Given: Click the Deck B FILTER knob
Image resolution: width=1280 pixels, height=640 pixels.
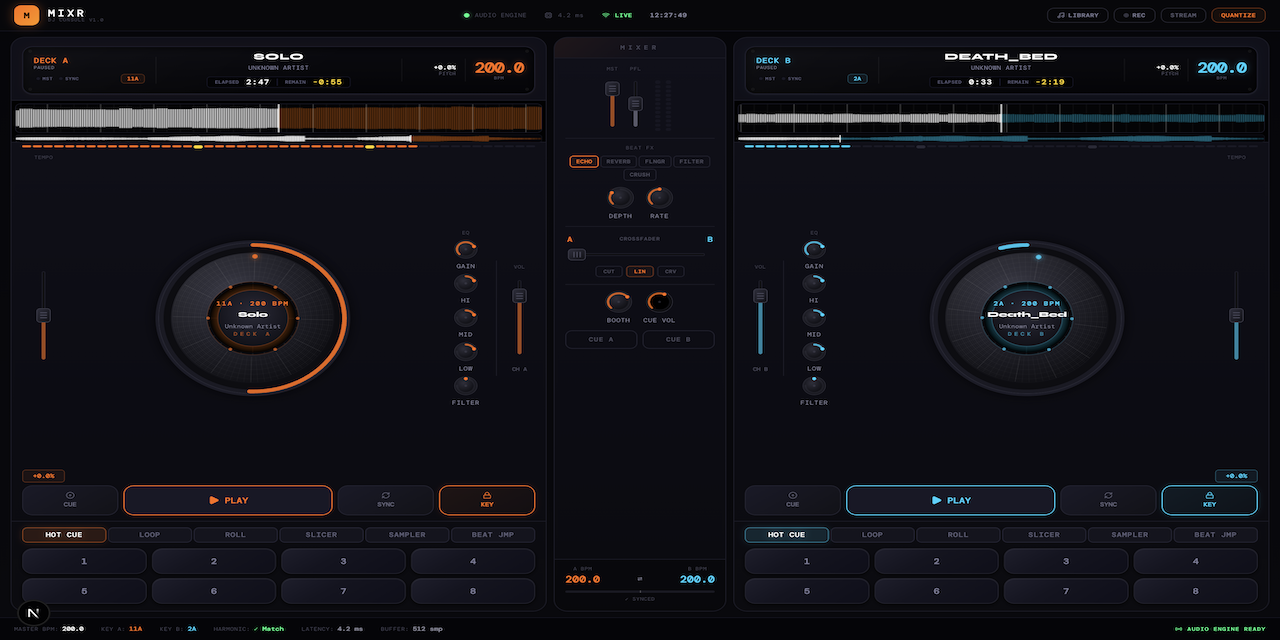Looking at the screenshot, I should 814,385.
